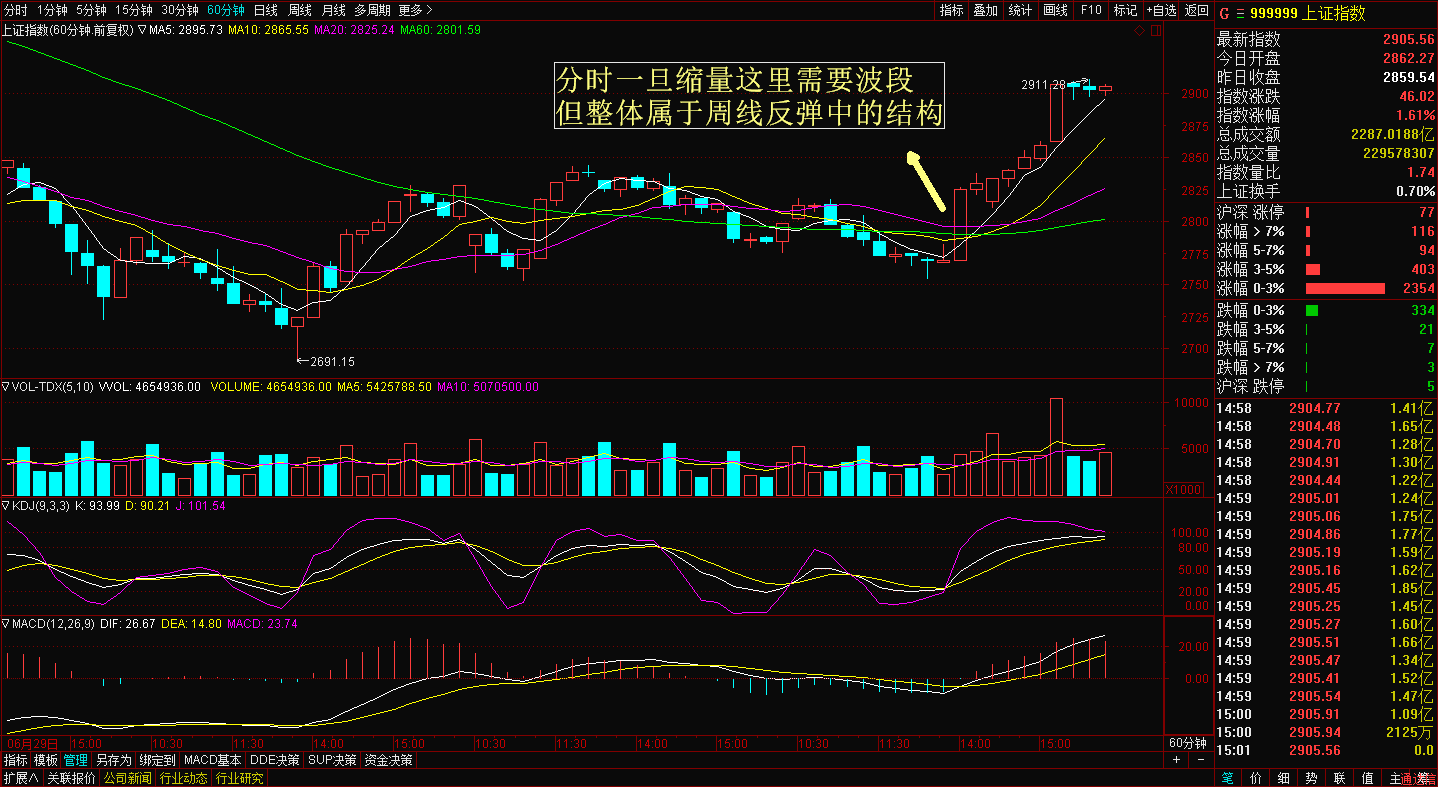Image resolution: width=1438 pixels, height=787 pixels.
Task: Select the 30分钟 period
Action: [x=180, y=10]
